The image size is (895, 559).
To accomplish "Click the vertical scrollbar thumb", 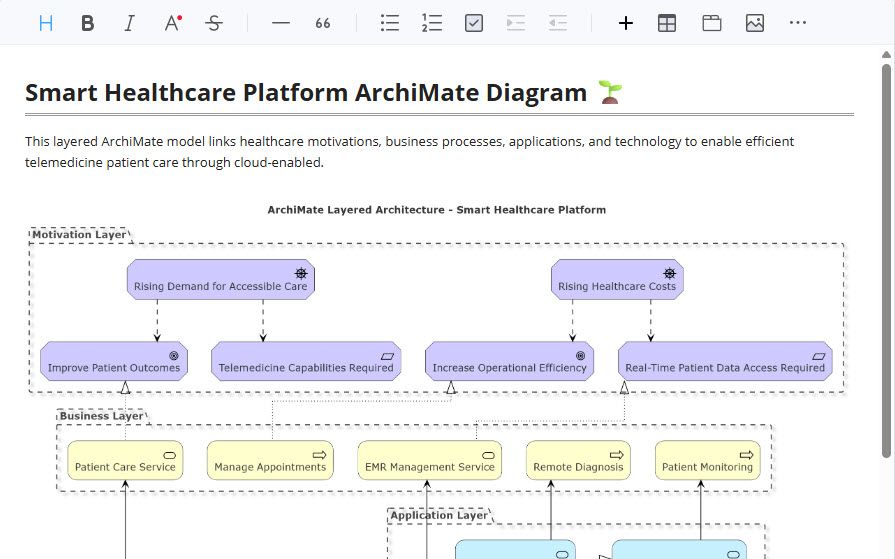I will (x=886, y=260).
